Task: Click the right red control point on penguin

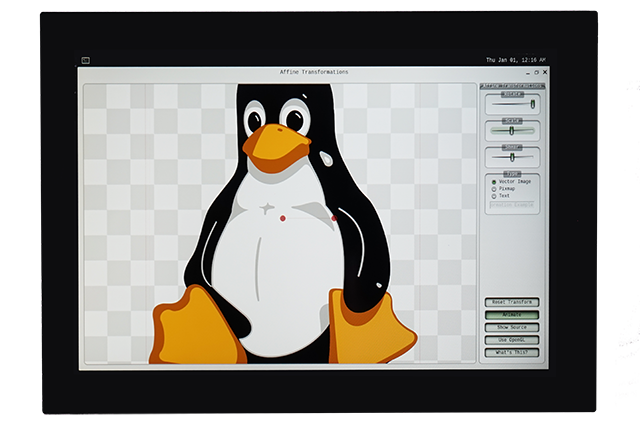Action: [x=334, y=219]
